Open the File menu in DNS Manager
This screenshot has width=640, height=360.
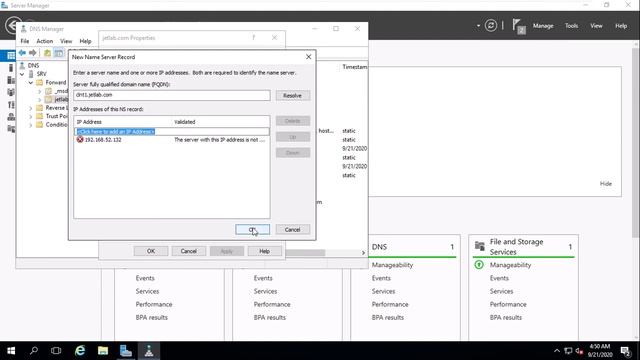tap(25, 41)
